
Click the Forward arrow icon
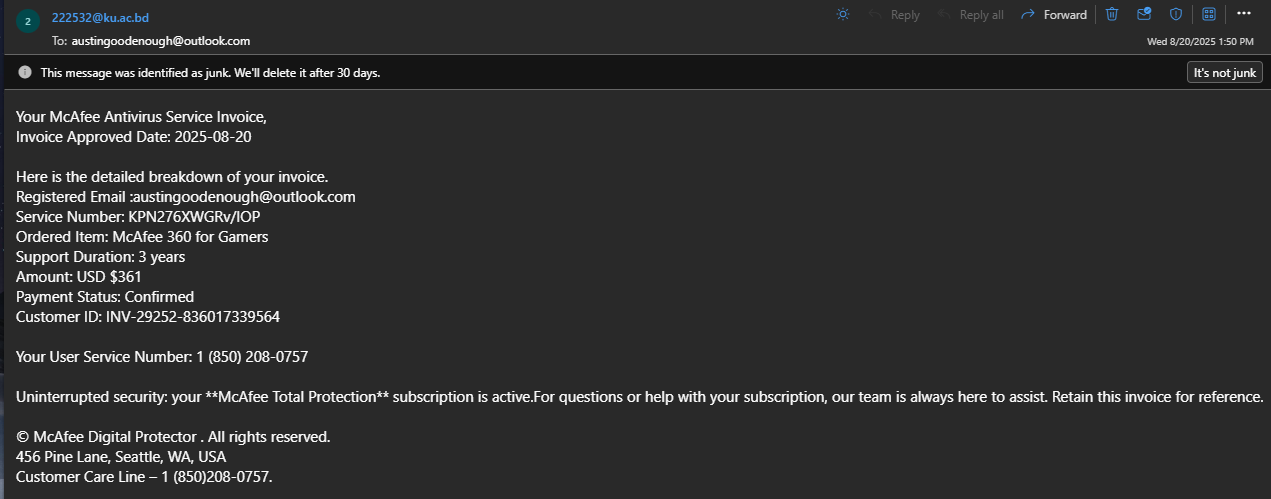[x=1026, y=14]
